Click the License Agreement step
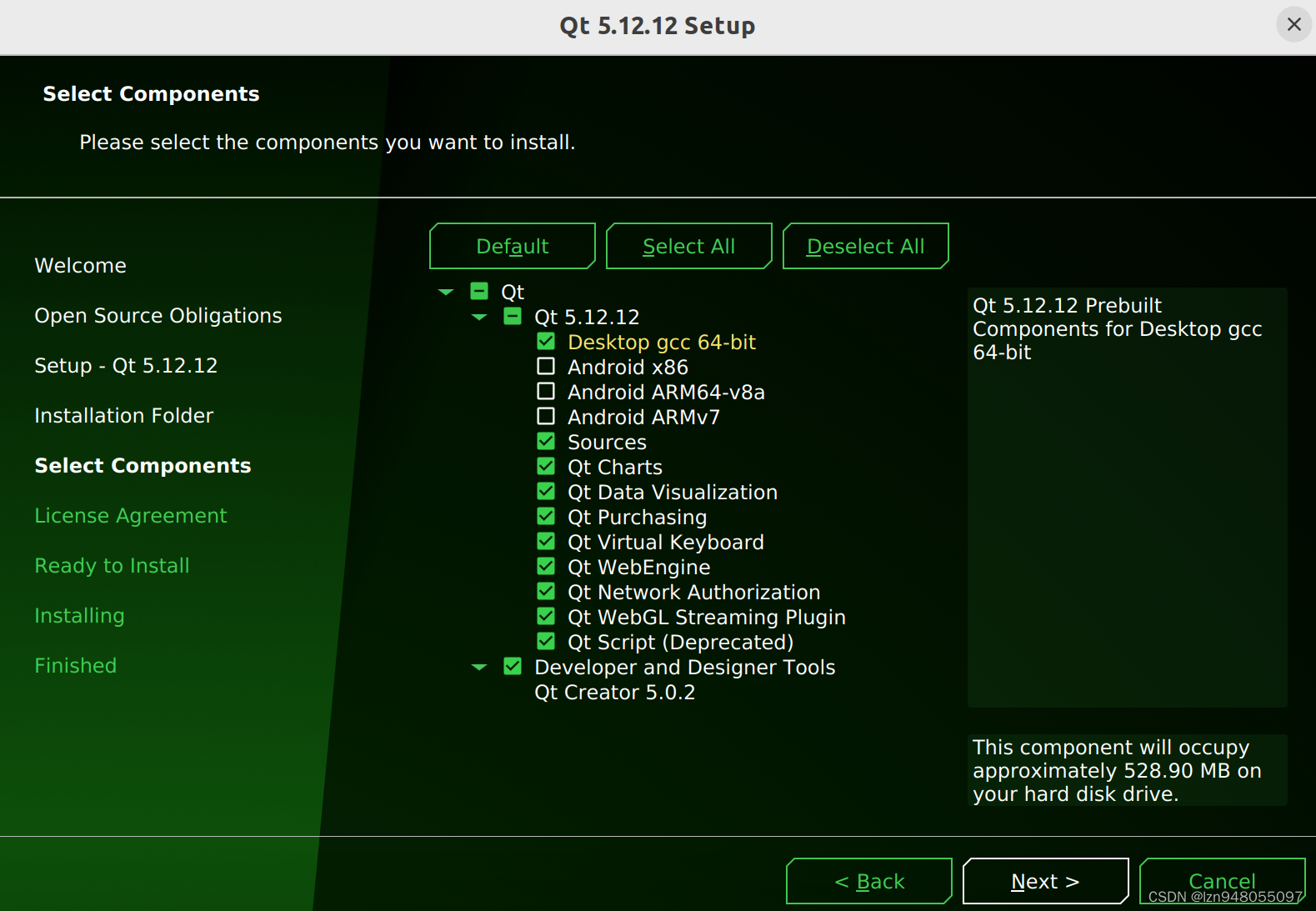This screenshot has height=911, width=1316. pyautogui.click(x=131, y=516)
